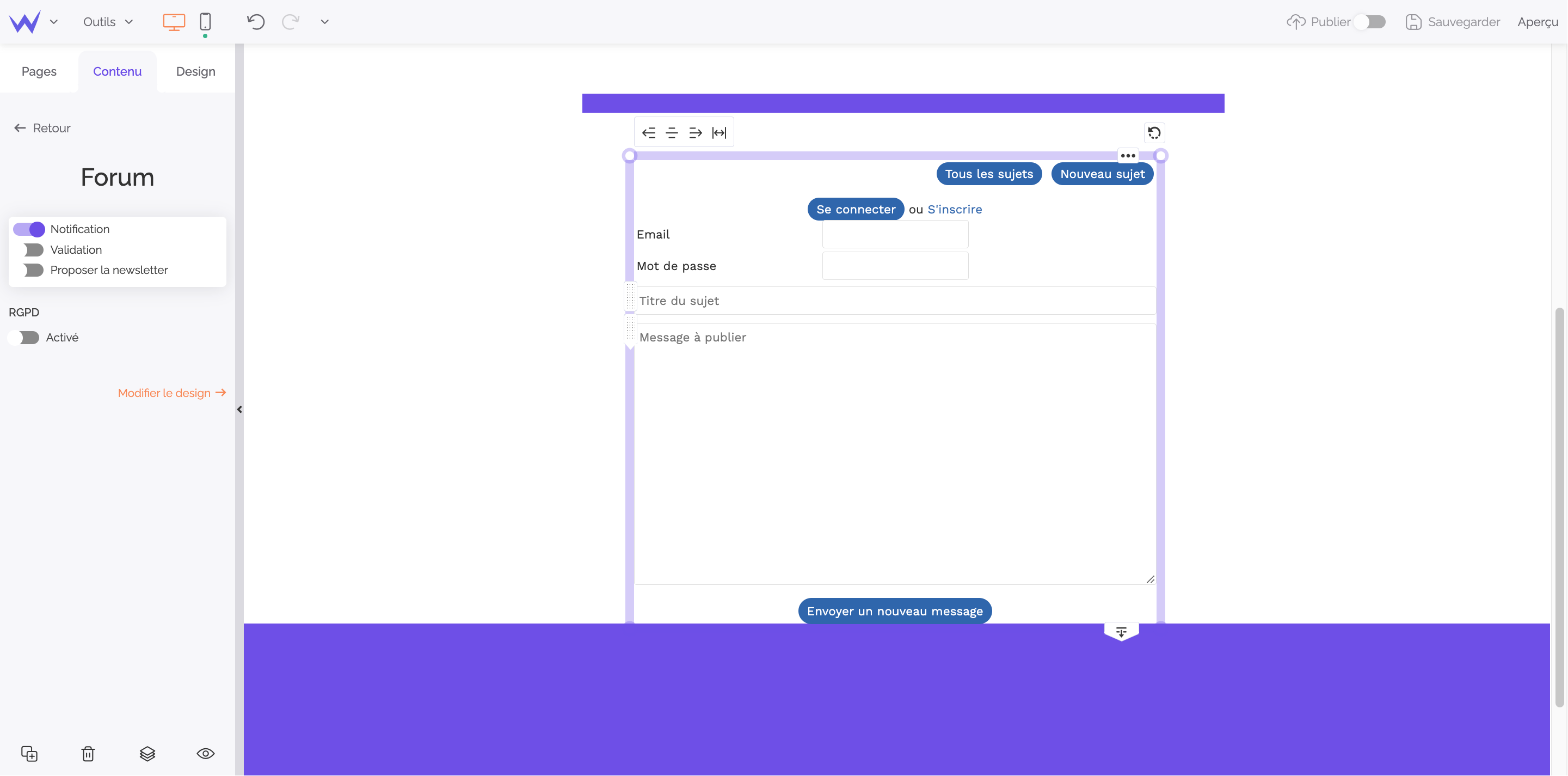Align the block to the left
This screenshot has width=1568, height=776.
649,133
